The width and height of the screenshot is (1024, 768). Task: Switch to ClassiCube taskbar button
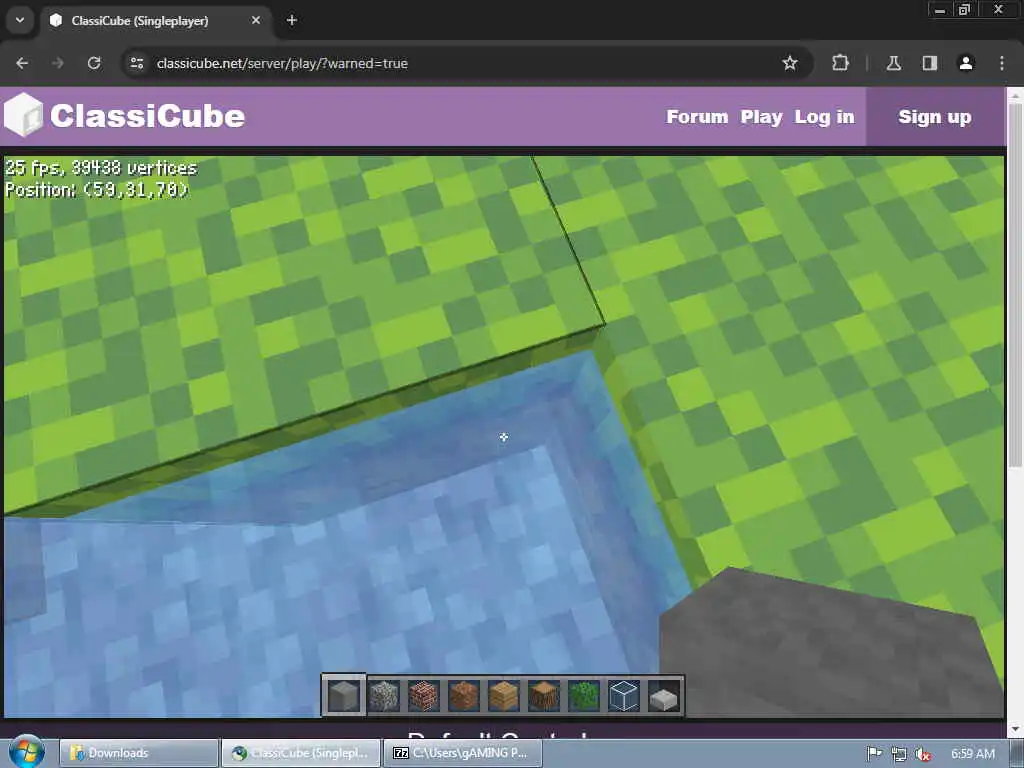point(301,753)
